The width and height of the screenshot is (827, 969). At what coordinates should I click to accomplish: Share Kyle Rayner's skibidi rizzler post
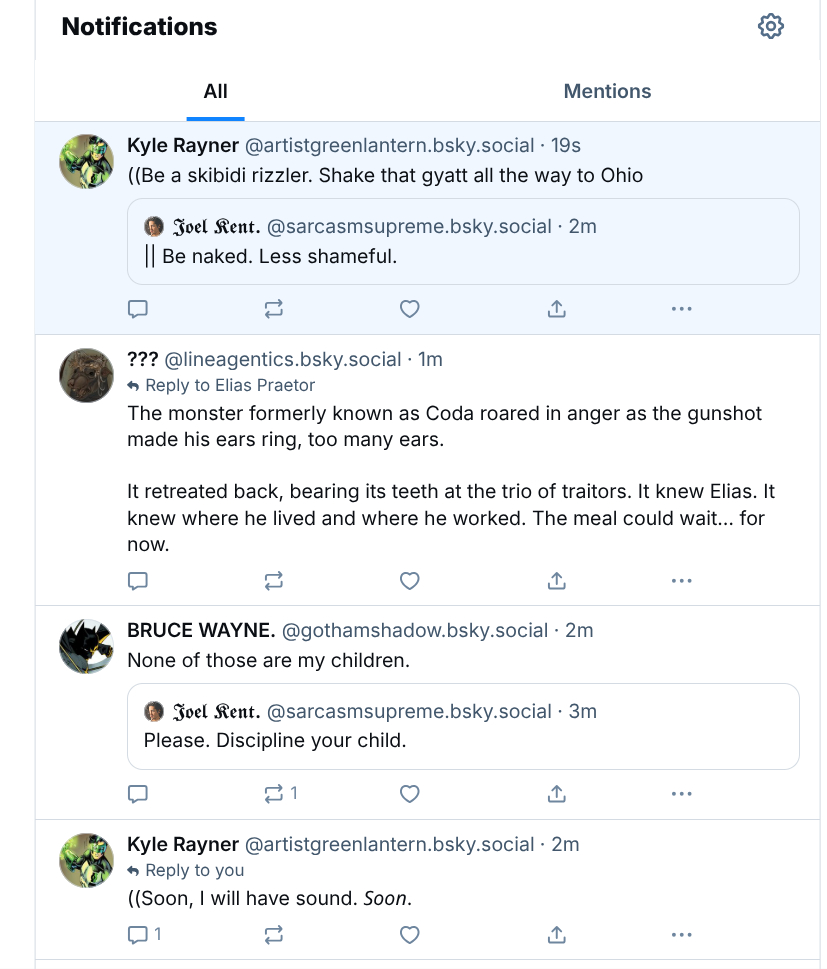coord(557,309)
